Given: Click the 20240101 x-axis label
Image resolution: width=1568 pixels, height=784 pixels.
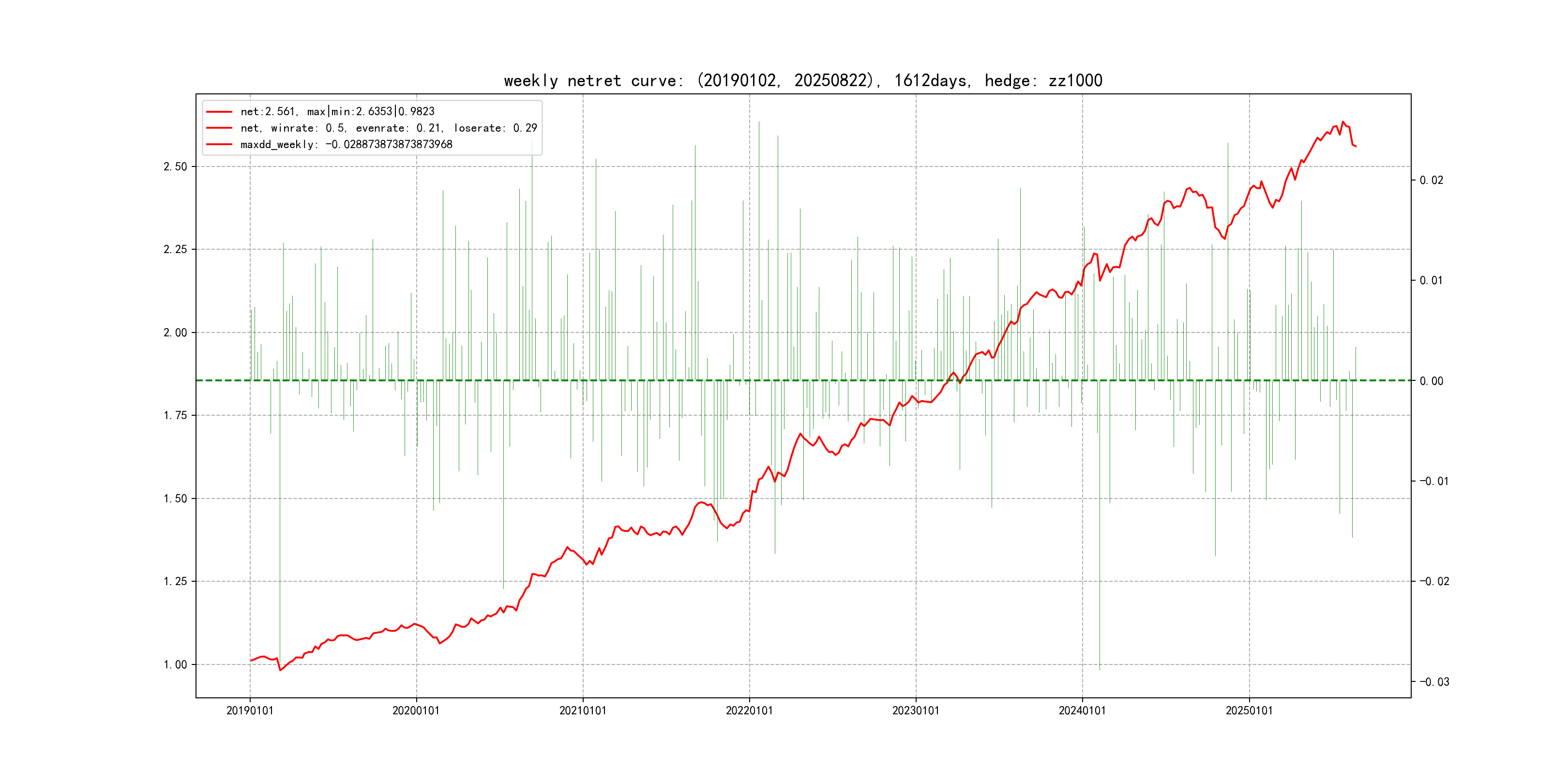Looking at the screenshot, I should click(1082, 711).
